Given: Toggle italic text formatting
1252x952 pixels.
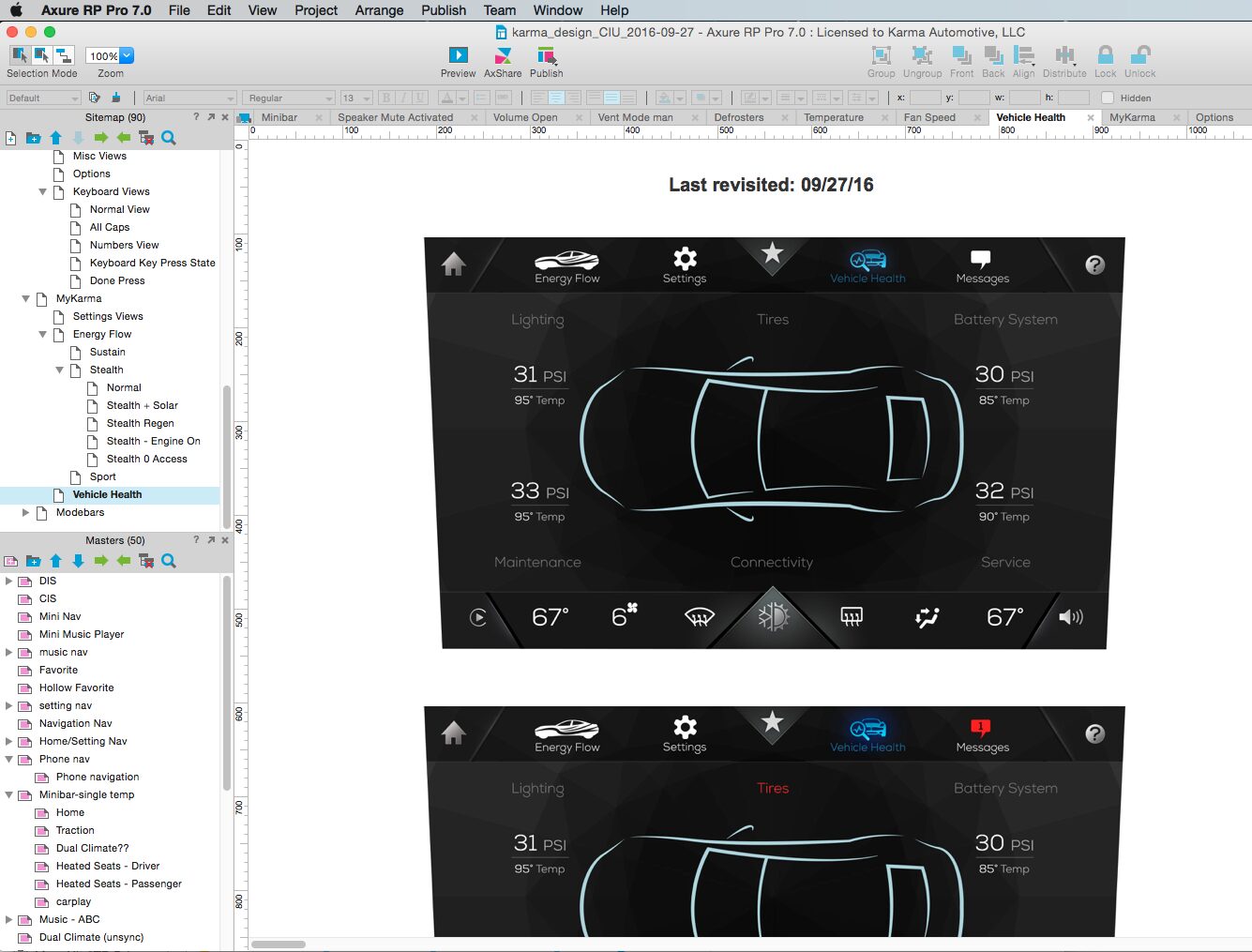Looking at the screenshot, I should 403,98.
